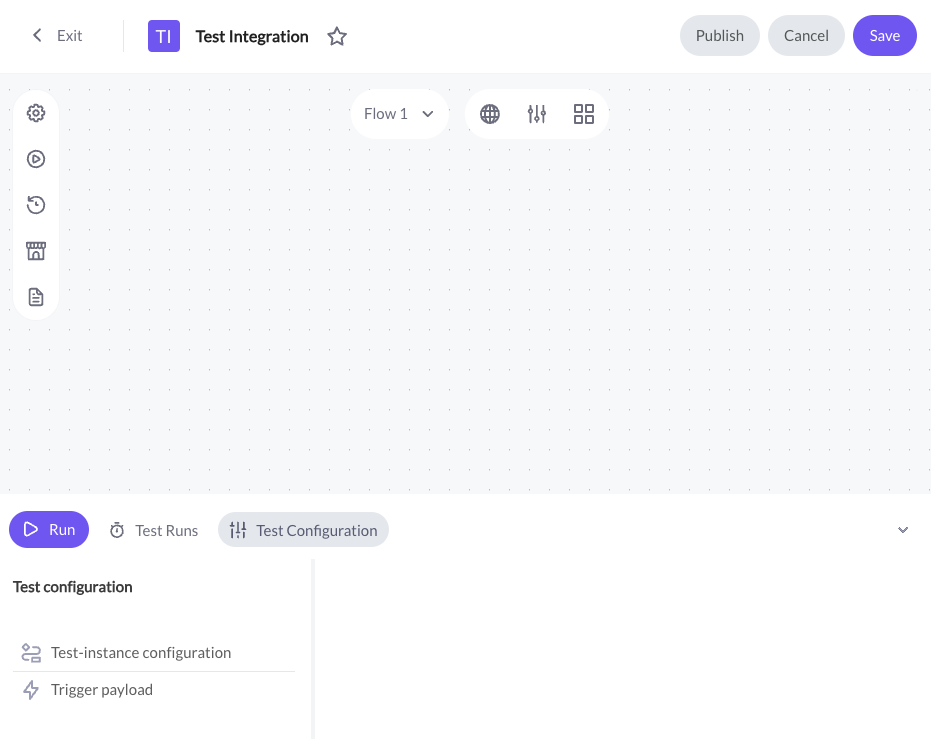This screenshot has width=931, height=739.
Task: Select the Test Configuration tab
Action: (x=303, y=530)
